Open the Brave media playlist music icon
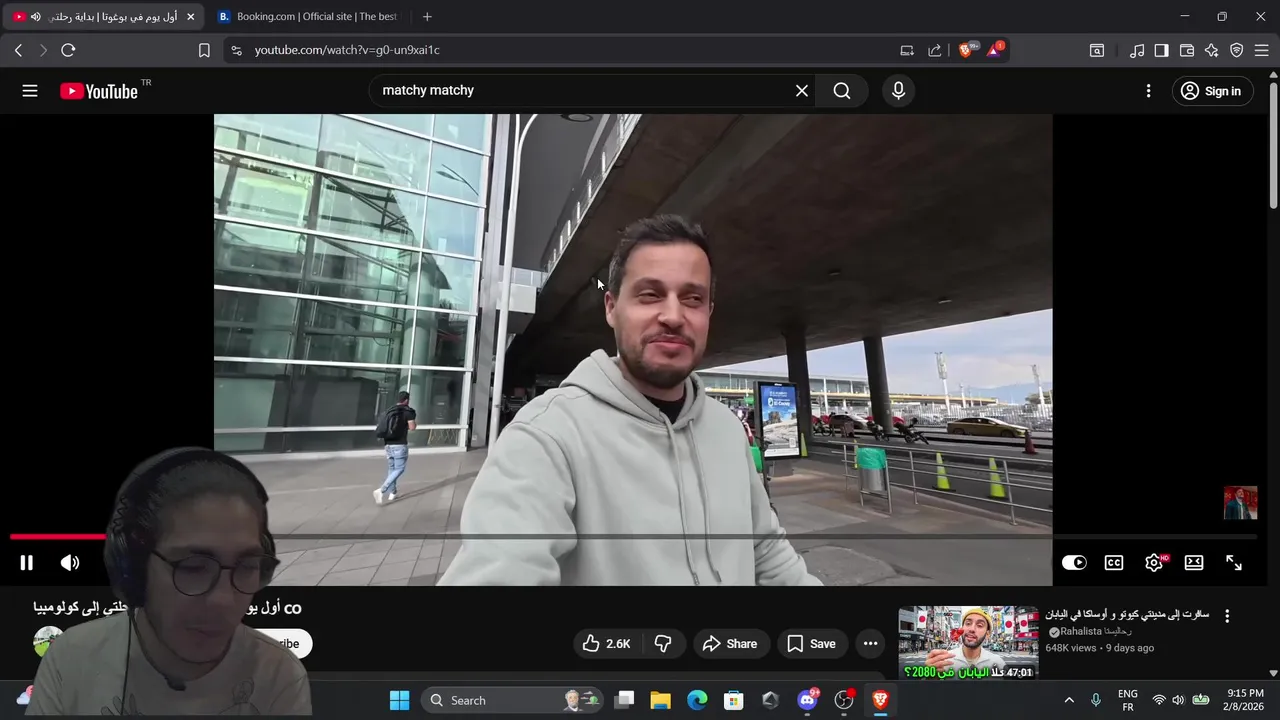The image size is (1280, 720). pyautogui.click(x=1137, y=50)
